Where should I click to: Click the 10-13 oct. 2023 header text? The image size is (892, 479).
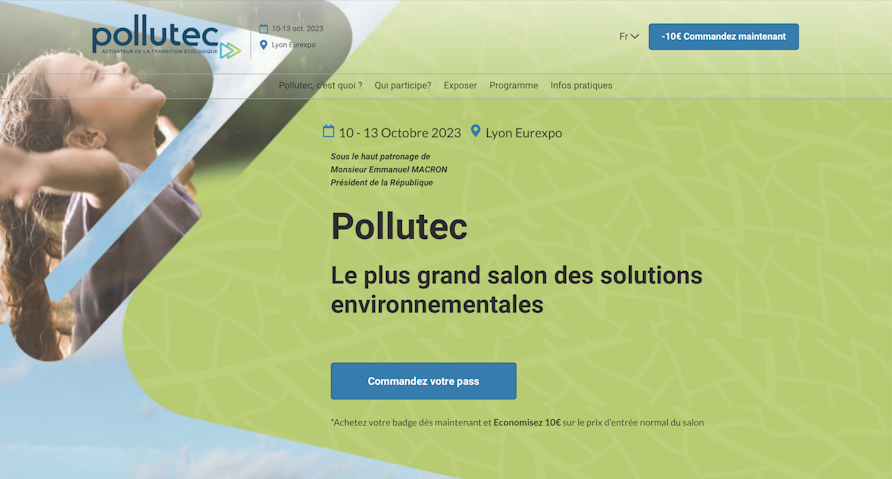pyautogui.click(x=297, y=28)
